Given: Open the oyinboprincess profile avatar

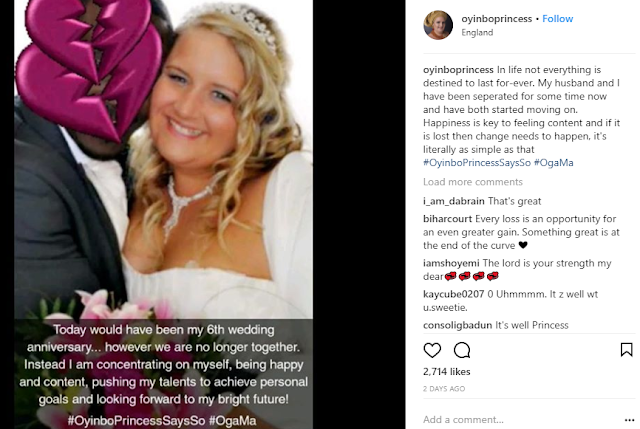Looking at the screenshot, I should (x=438, y=25).
